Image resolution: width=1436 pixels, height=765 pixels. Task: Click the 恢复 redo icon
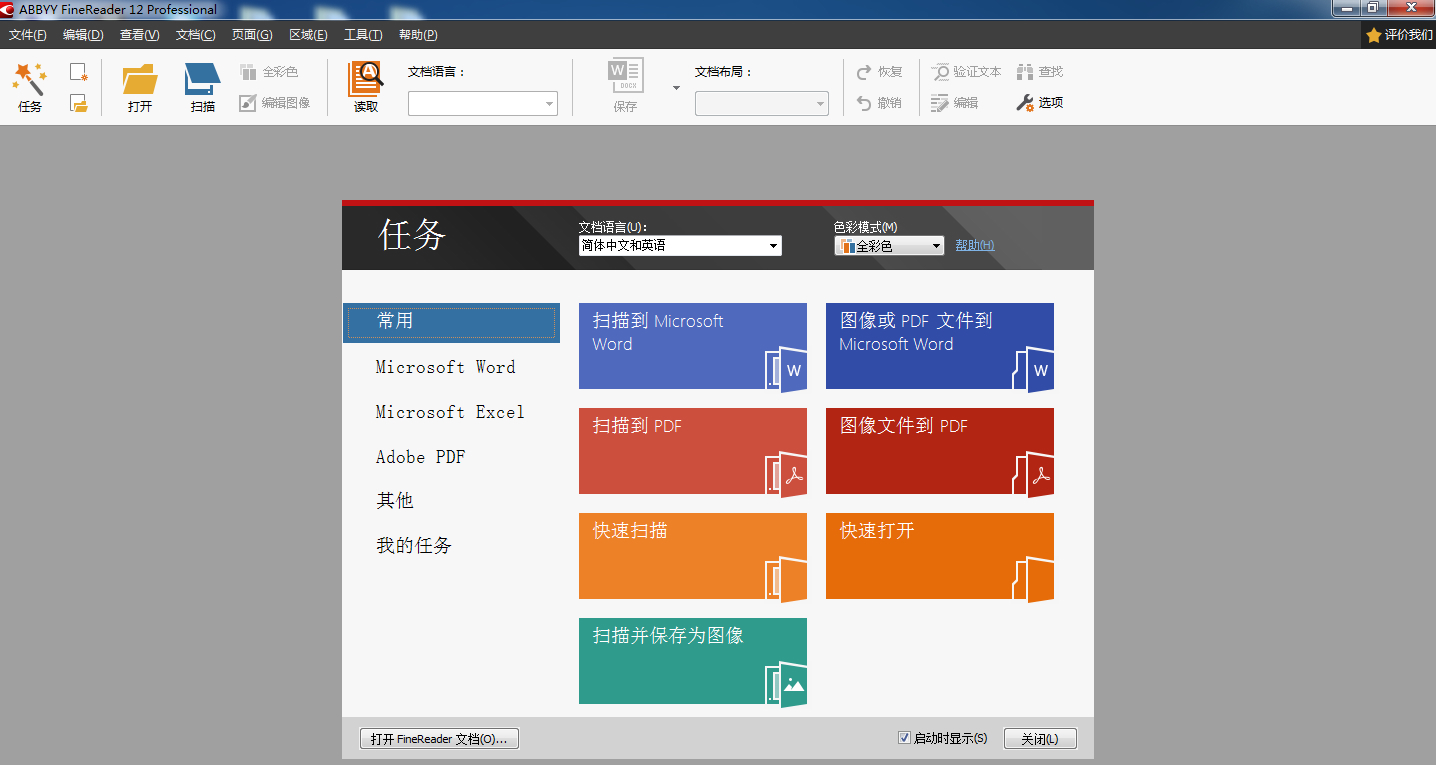click(865, 72)
